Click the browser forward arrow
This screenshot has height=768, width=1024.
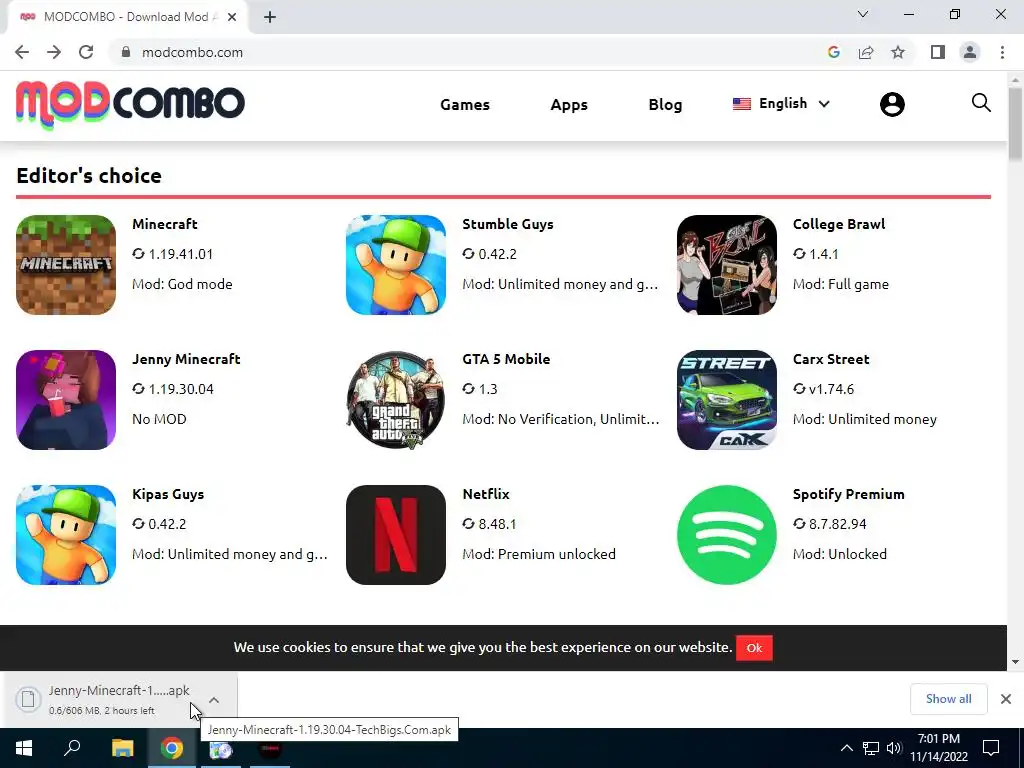54,52
